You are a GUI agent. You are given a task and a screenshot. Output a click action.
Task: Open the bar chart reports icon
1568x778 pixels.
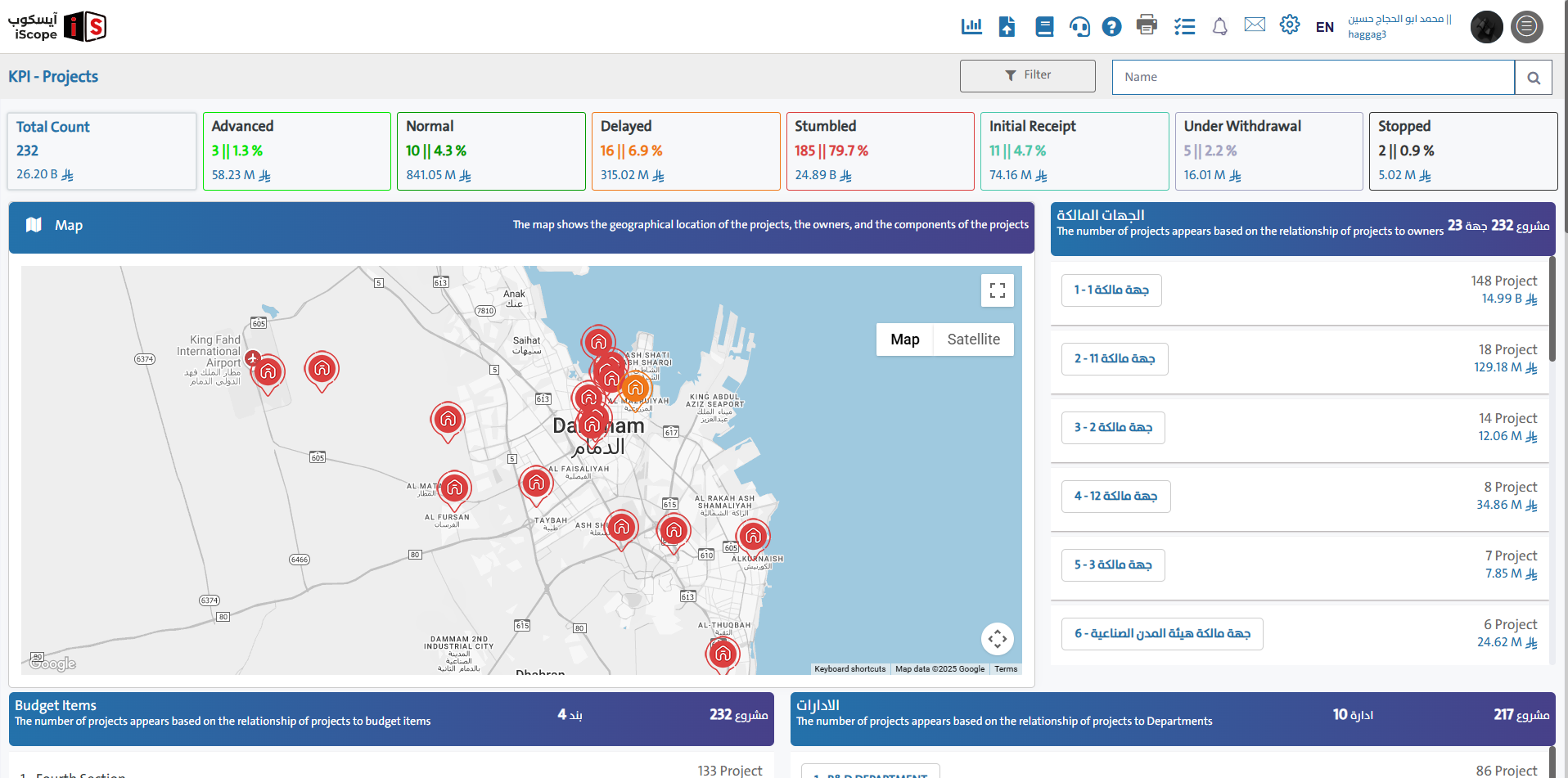coord(971,26)
